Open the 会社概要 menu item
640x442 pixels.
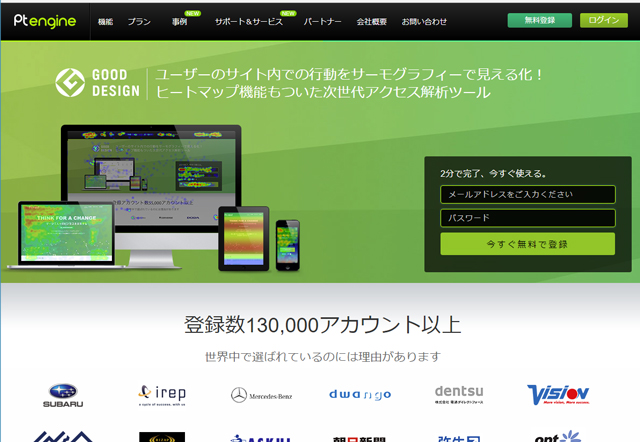pos(371,22)
